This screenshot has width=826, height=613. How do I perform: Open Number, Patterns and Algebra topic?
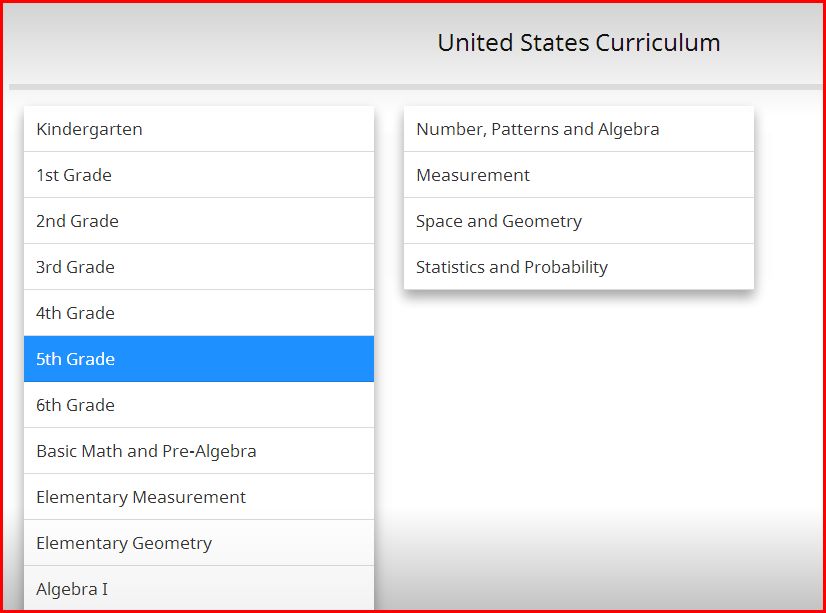[578, 129]
